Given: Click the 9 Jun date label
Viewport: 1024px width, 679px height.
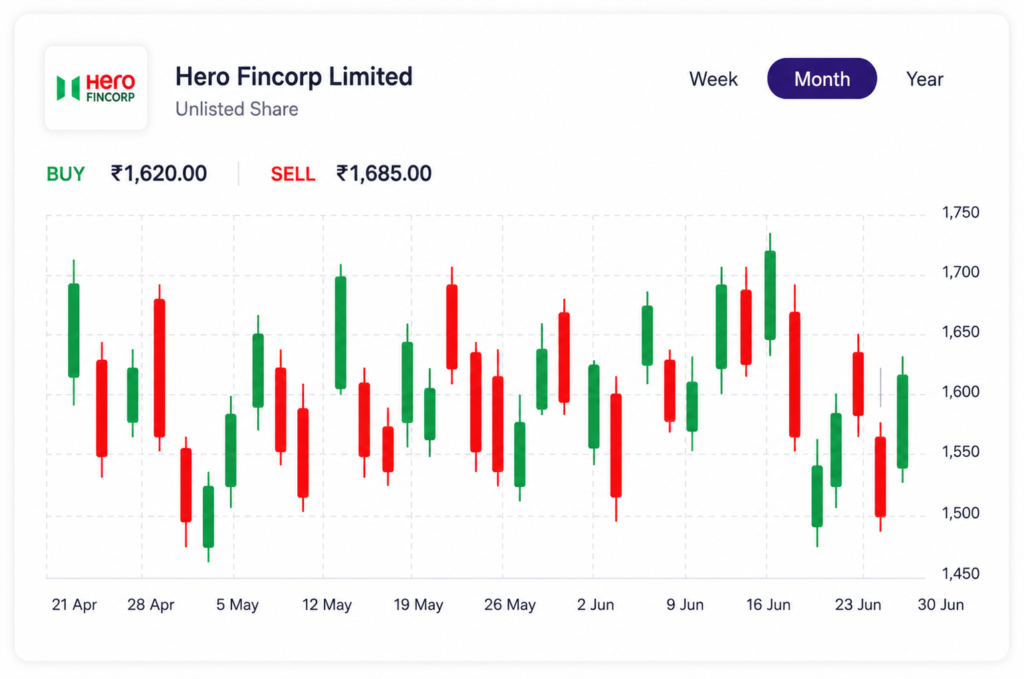Looking at the screenshot, I should (x=684, y=605).
